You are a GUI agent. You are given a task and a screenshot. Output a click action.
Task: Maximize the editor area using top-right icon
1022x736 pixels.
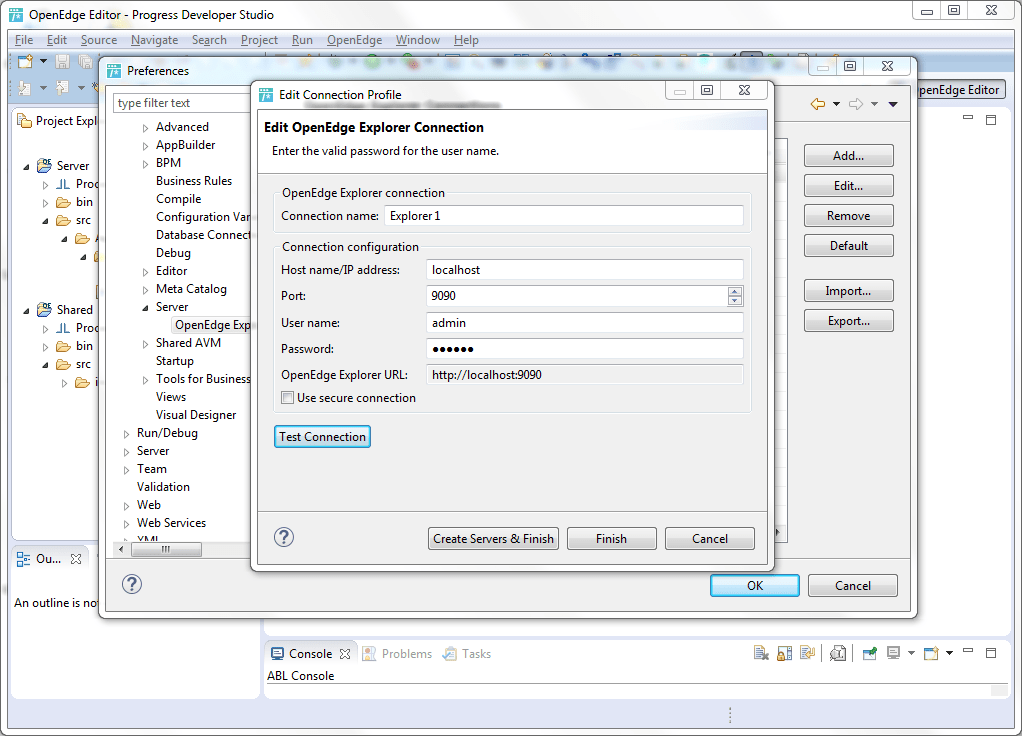pyautogui.click(x=991, y=120)
